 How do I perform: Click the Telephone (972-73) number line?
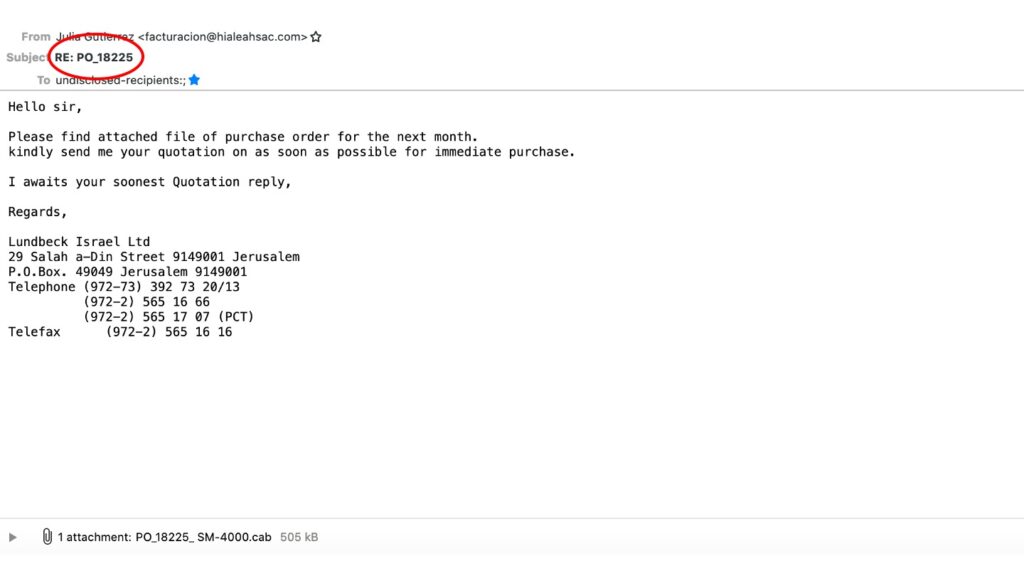(123, 287)
